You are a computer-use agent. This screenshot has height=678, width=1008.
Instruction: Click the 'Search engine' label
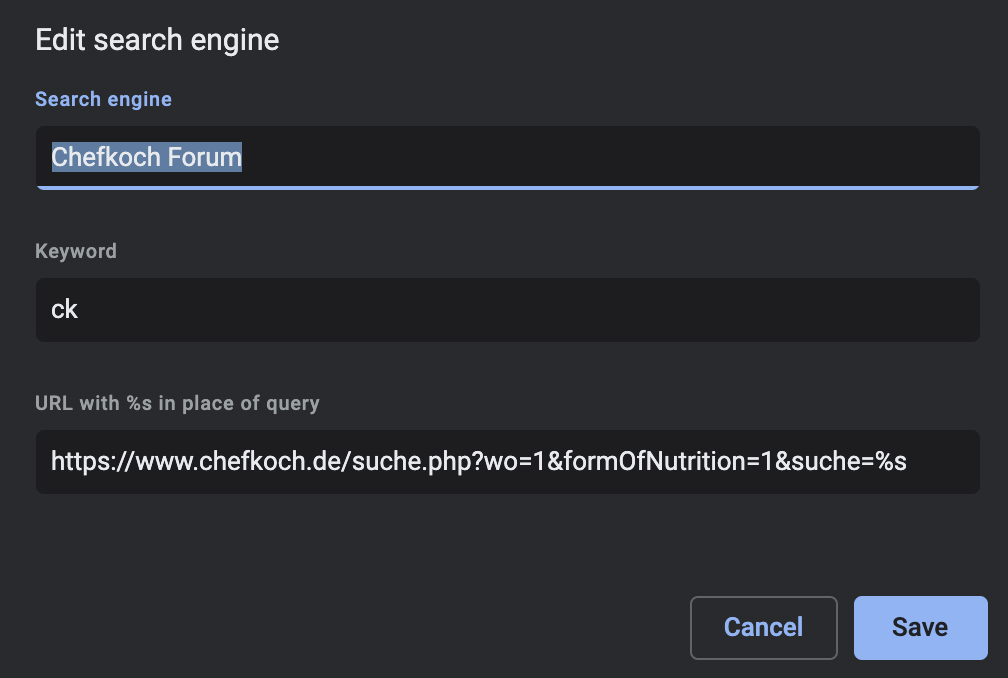[103, 98]
